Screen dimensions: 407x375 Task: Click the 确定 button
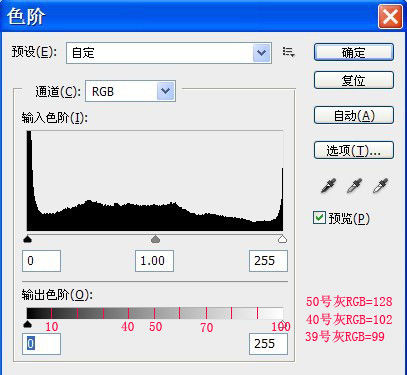tap(354, 52)
